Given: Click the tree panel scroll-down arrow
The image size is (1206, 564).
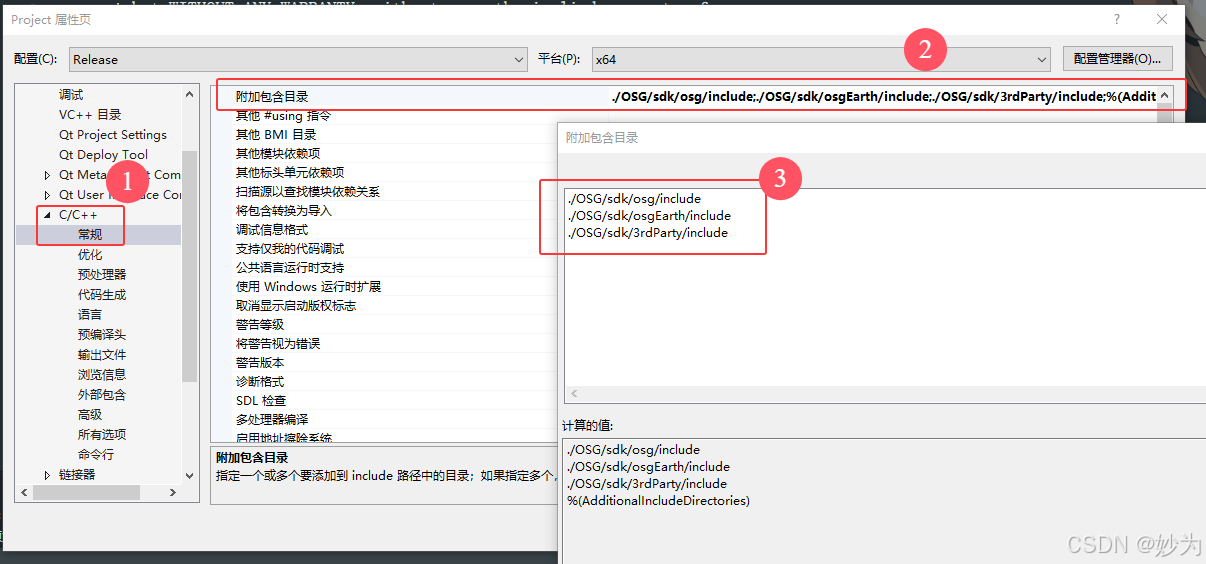Looking at the screenshot, I should 189,475.
